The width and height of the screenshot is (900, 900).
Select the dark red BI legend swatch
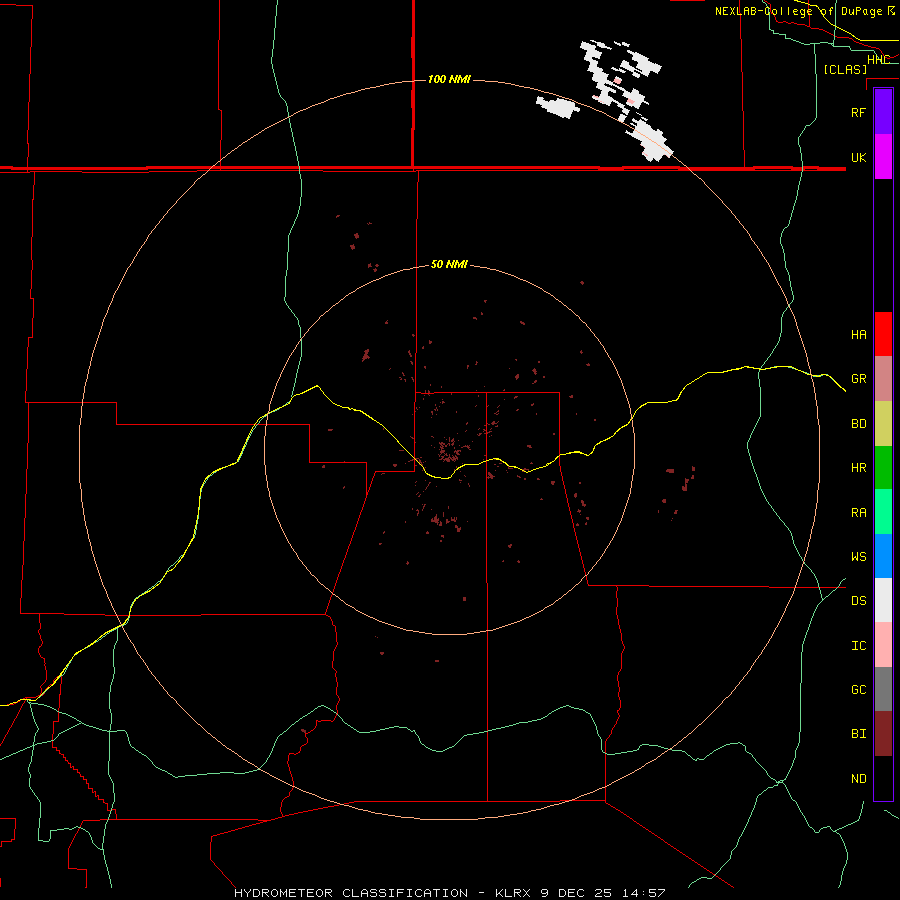pos(883,734)
